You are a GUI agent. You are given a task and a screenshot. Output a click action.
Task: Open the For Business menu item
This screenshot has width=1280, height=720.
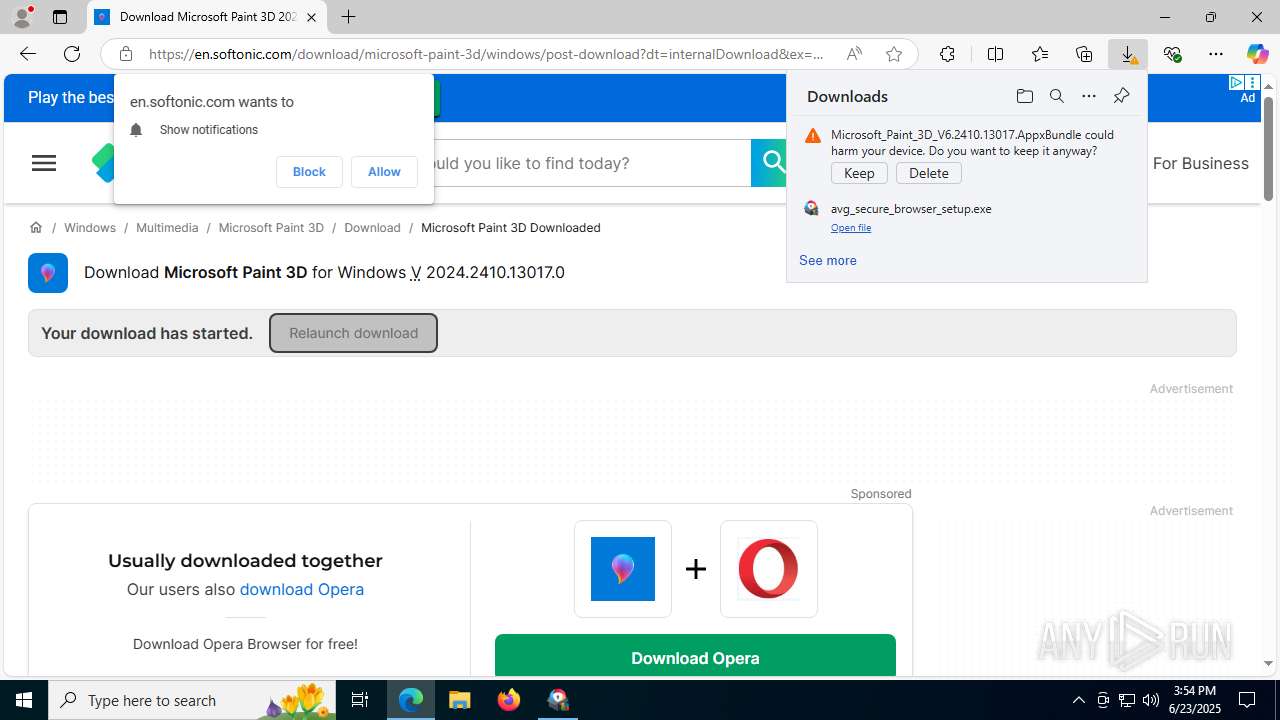pos(1200,163)
